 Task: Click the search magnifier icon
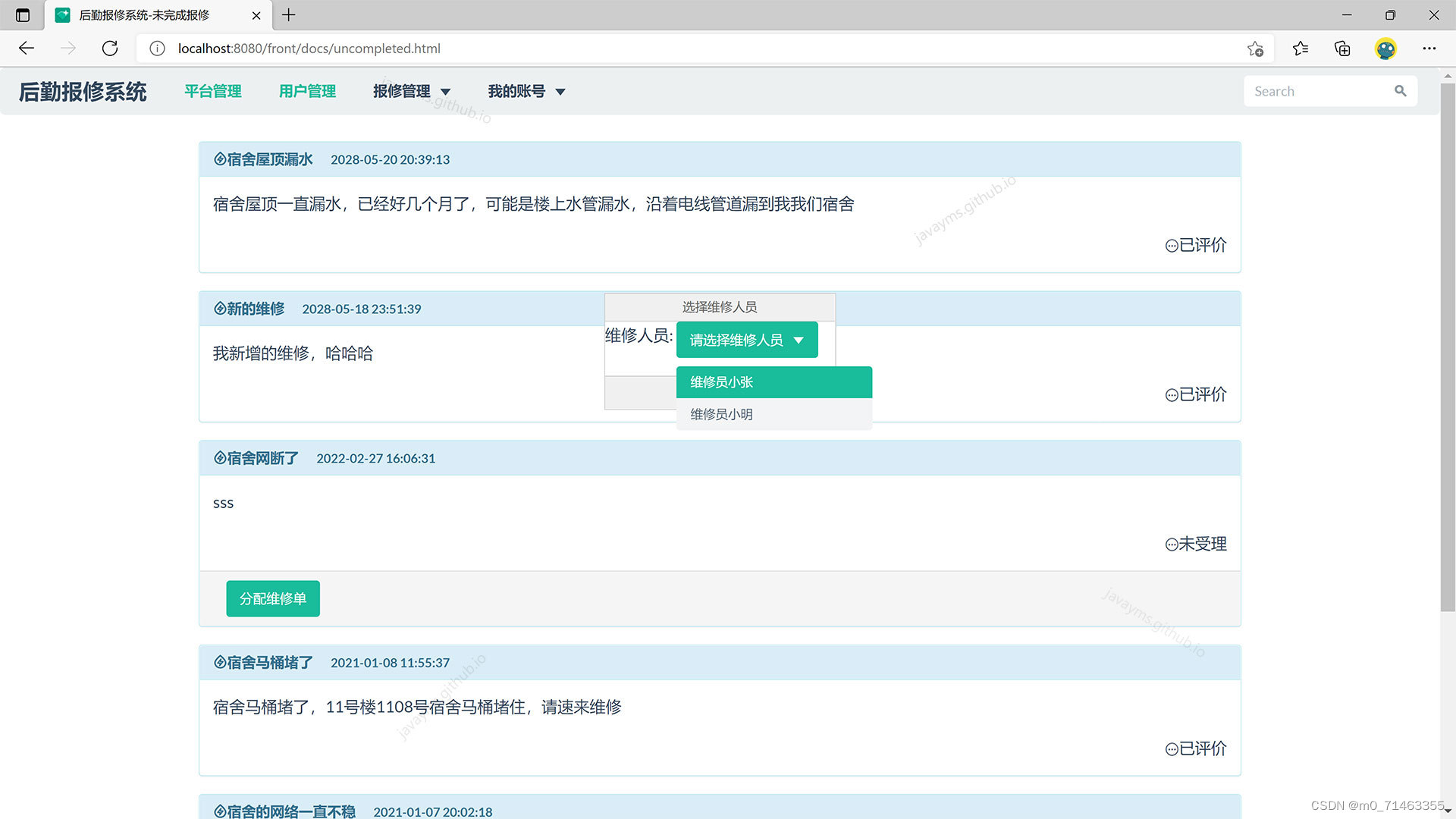(x=1400, y=91)
